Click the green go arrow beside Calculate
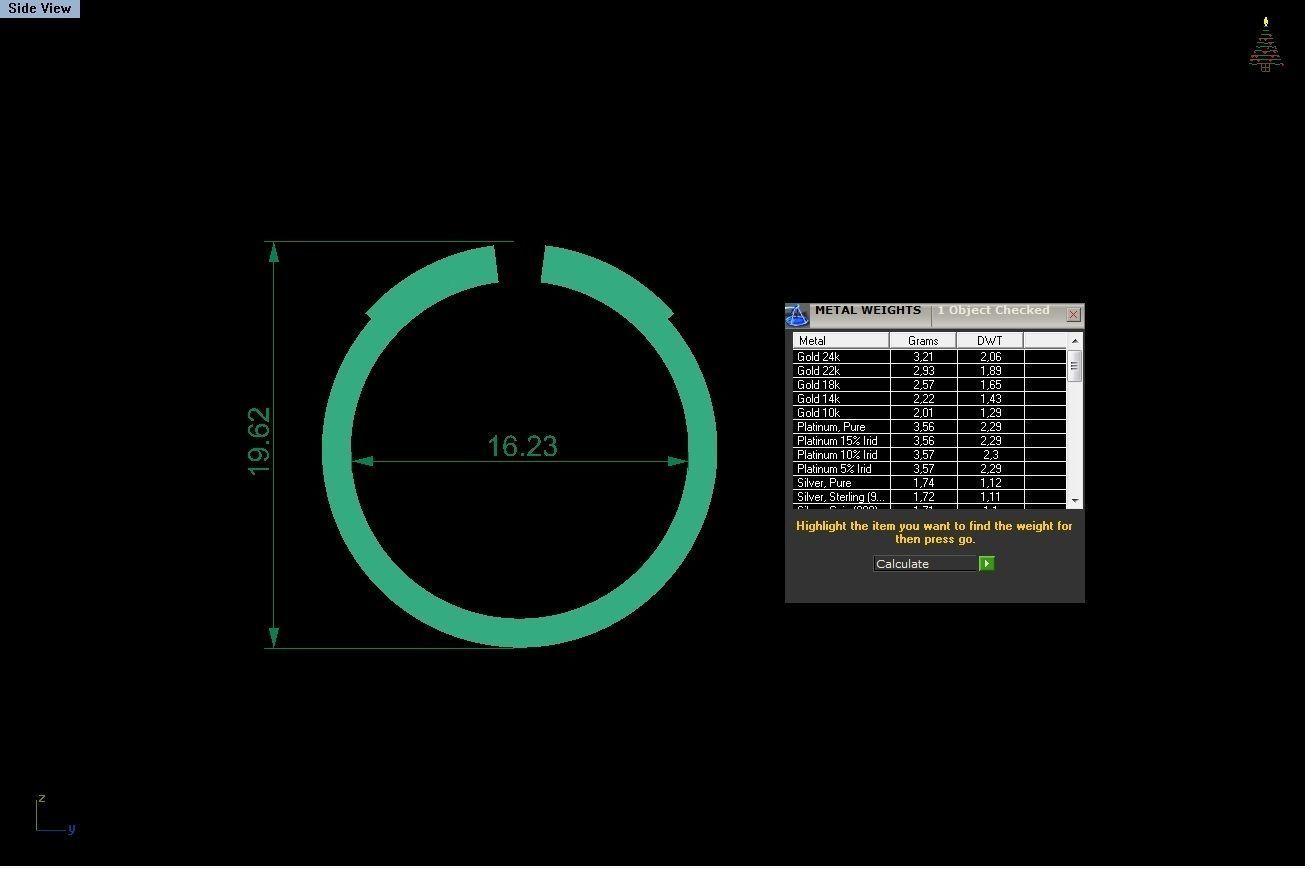This screenshot has height=870, width=1310. click(x=986, y=564)
